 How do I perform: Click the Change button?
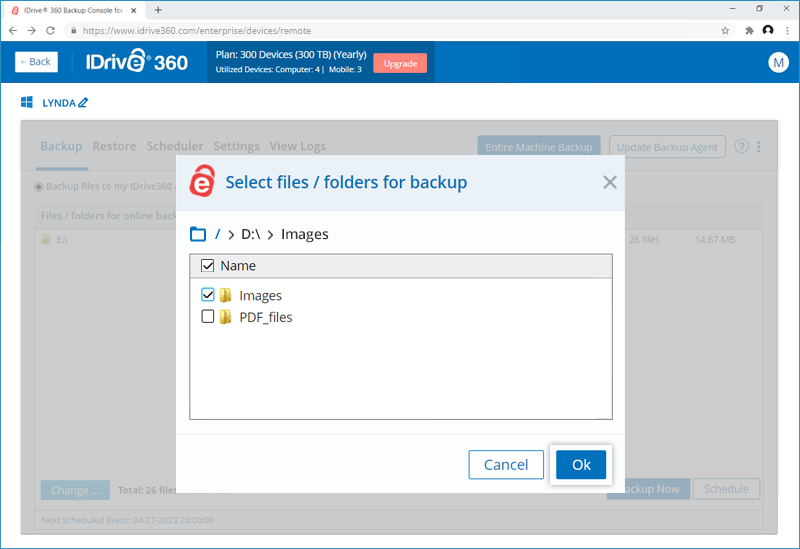(75, 490)
